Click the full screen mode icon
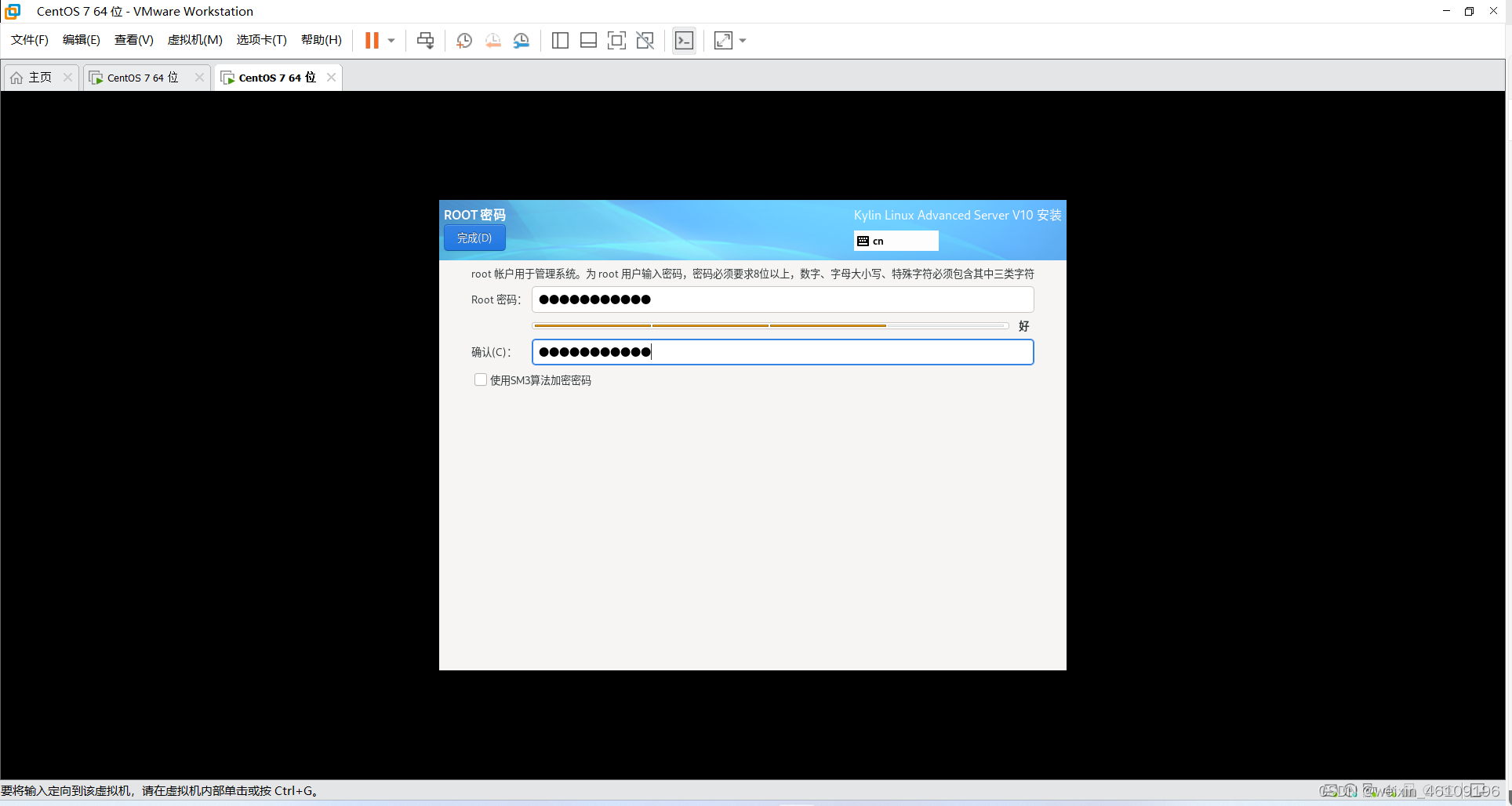Image resolution: width=1512 pixels, height=806 pixels. pyautogui.click(x=616, y=40)
